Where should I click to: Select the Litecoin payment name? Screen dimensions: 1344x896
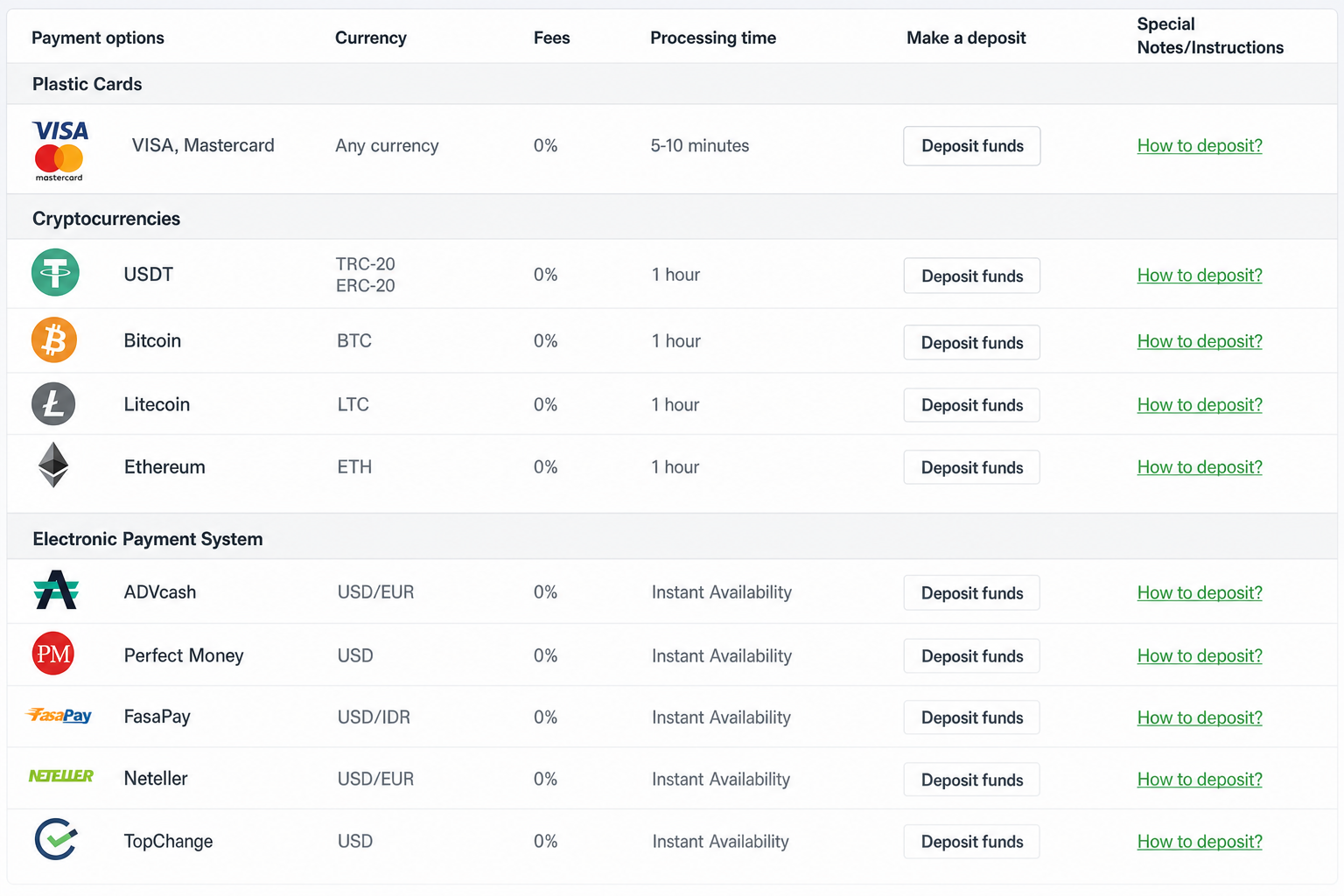[157, 404]
